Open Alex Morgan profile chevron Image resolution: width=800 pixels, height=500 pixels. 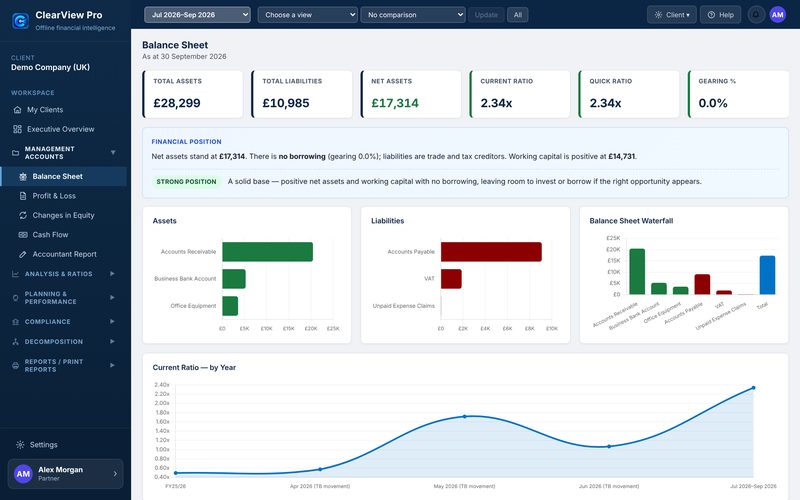click(x=115, y=474)
